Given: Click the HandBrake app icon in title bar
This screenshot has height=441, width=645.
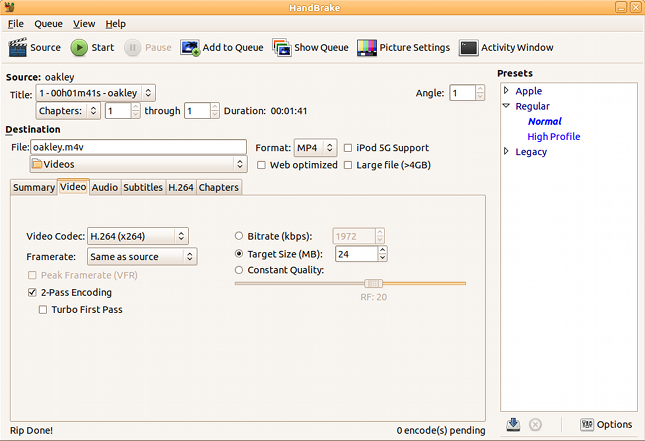Looking at the screenshot, I should tap(9, 7).
